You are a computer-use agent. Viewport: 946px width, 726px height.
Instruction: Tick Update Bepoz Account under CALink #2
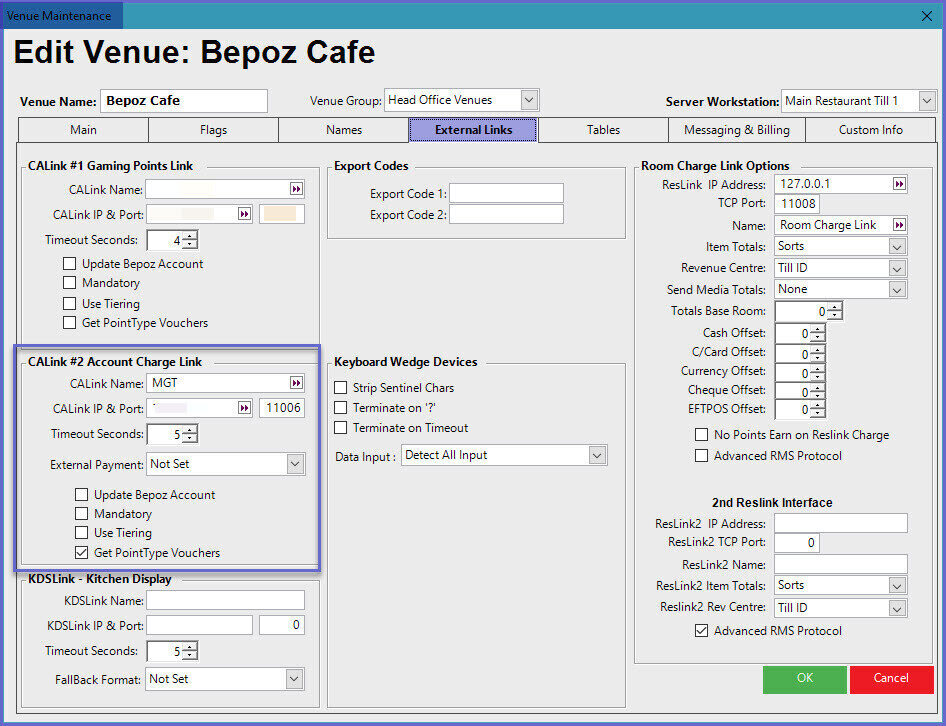[81, 495]
